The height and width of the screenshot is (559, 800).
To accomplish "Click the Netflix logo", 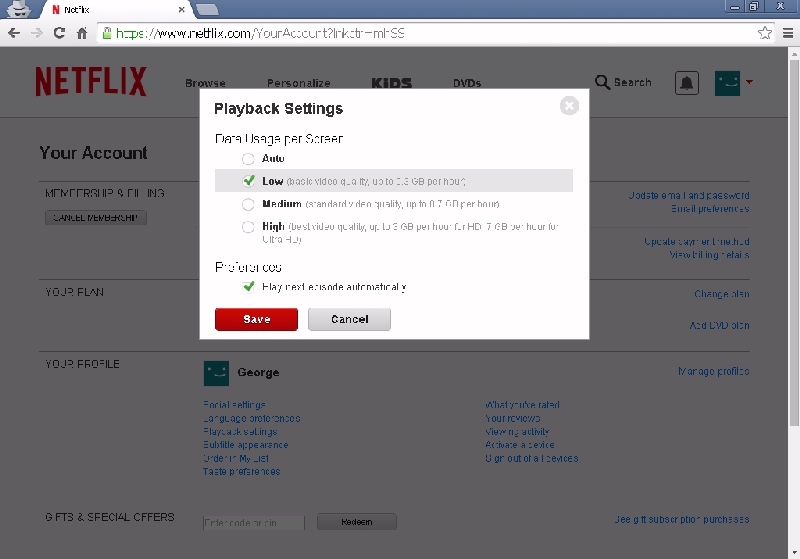I will [x=91, y=82].
